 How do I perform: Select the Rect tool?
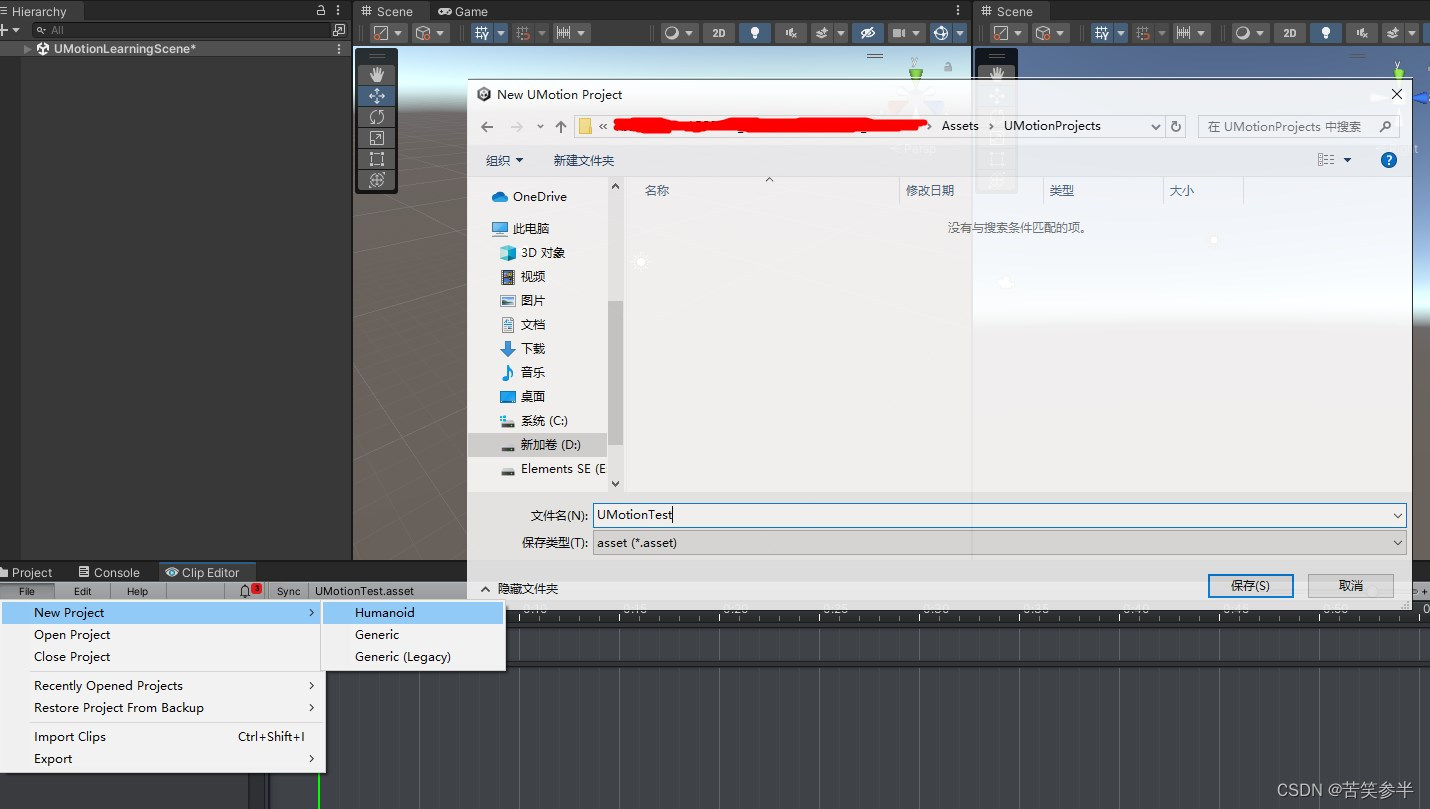(x=377, y=159)
